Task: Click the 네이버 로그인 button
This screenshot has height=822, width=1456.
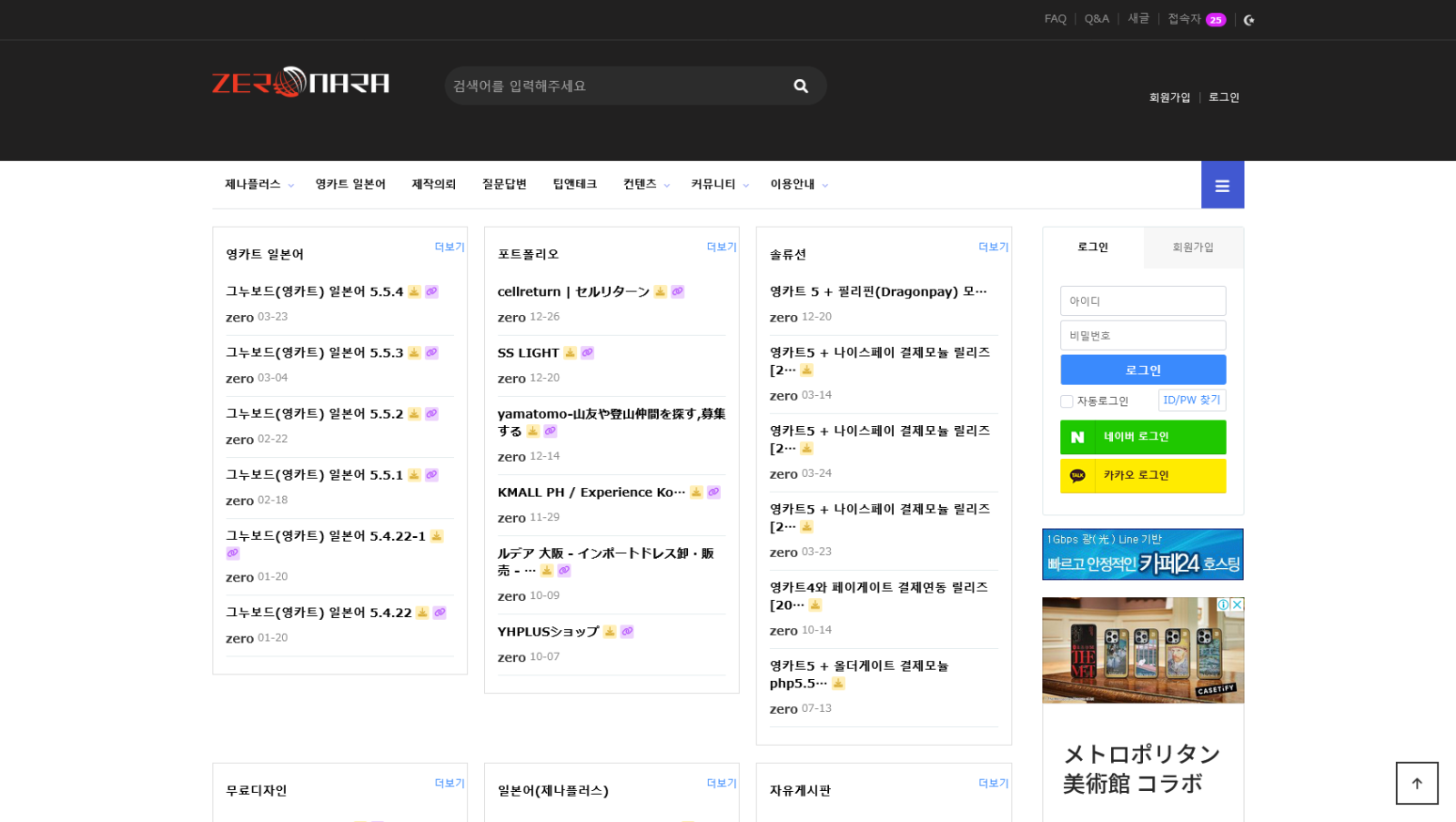Action: [x=1143, y=437]
